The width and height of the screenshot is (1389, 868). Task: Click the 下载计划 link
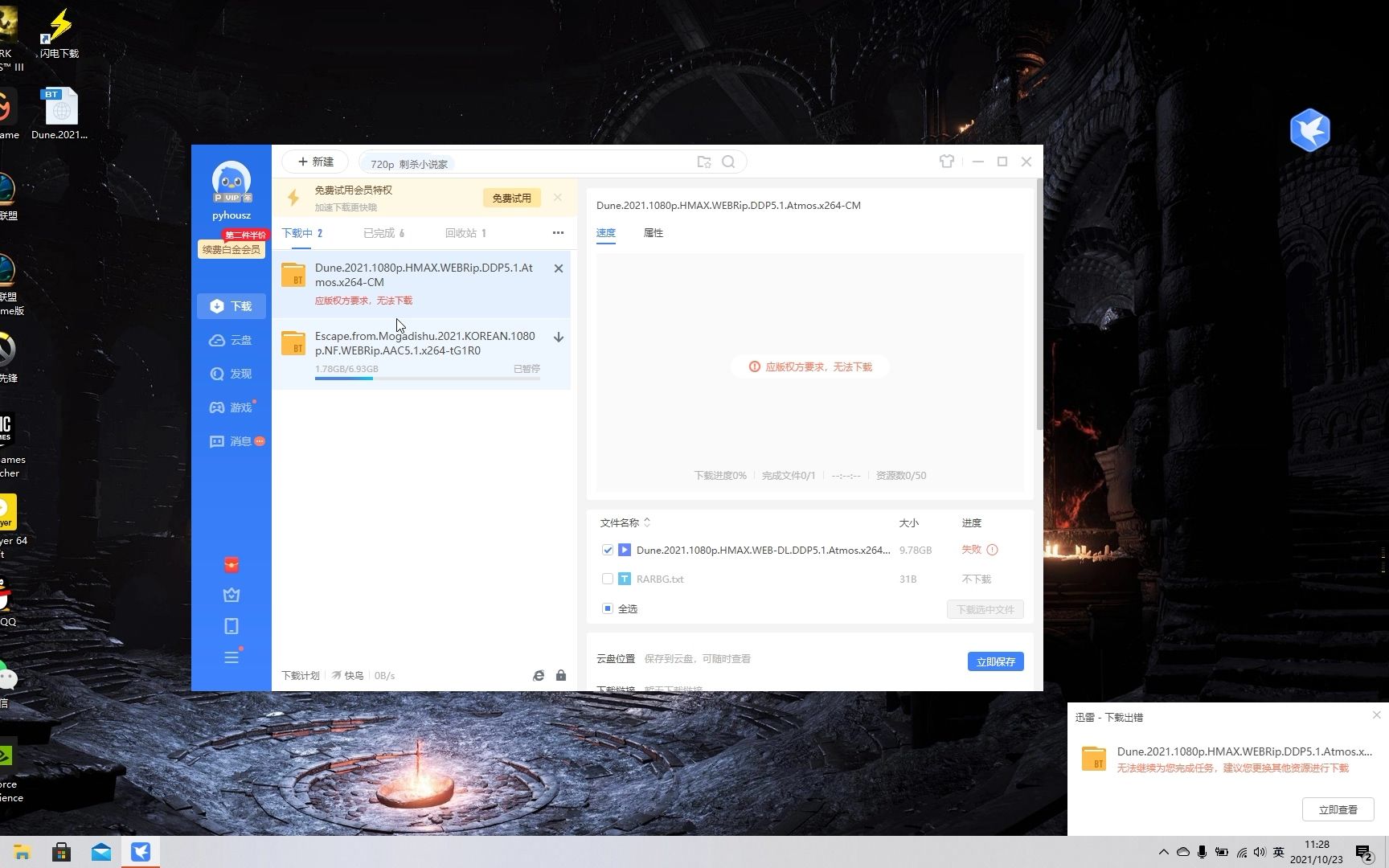point(301,676)
